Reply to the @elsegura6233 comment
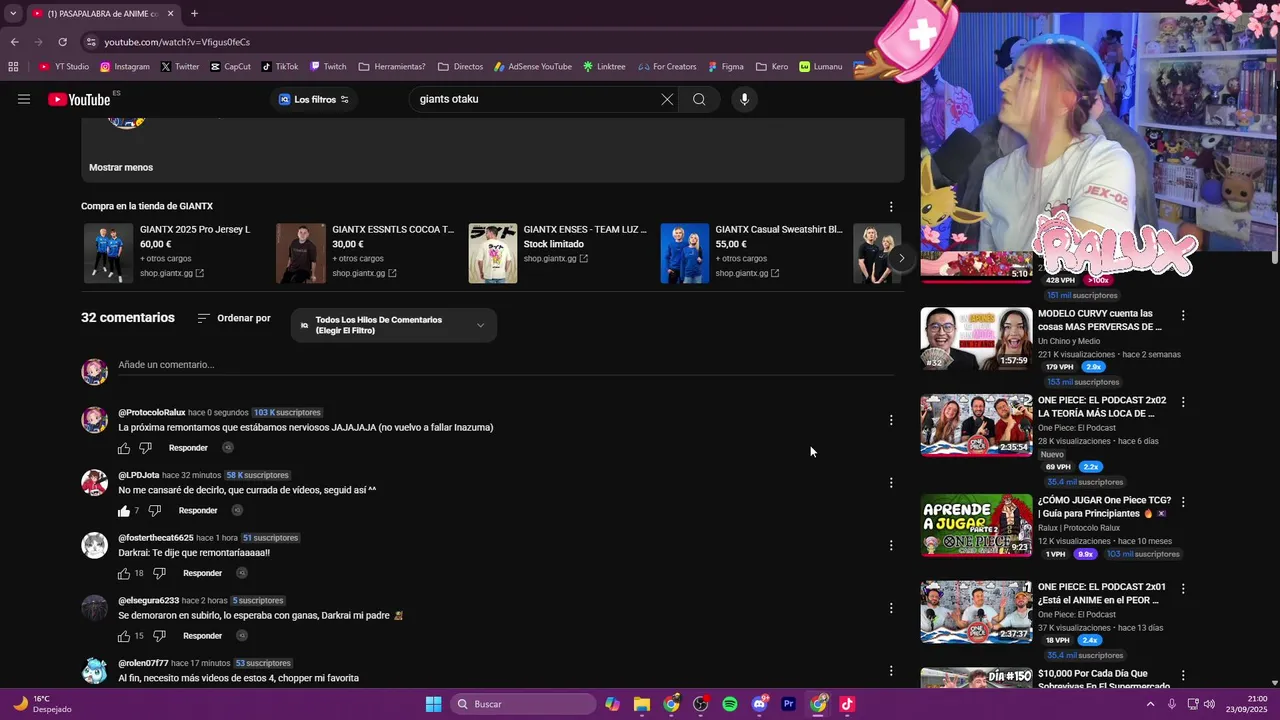Image resolution: width=1280 pixels, height=720 pixels. click(x=202, y=636)
